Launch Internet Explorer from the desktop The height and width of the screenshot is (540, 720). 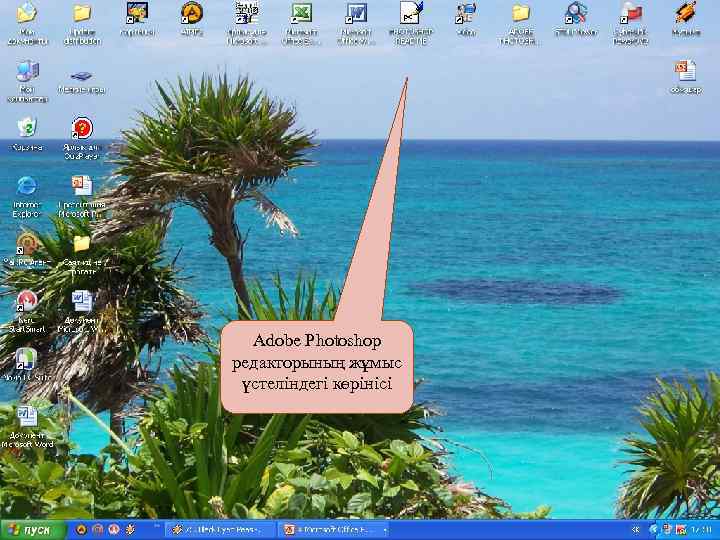click(27, 196)
